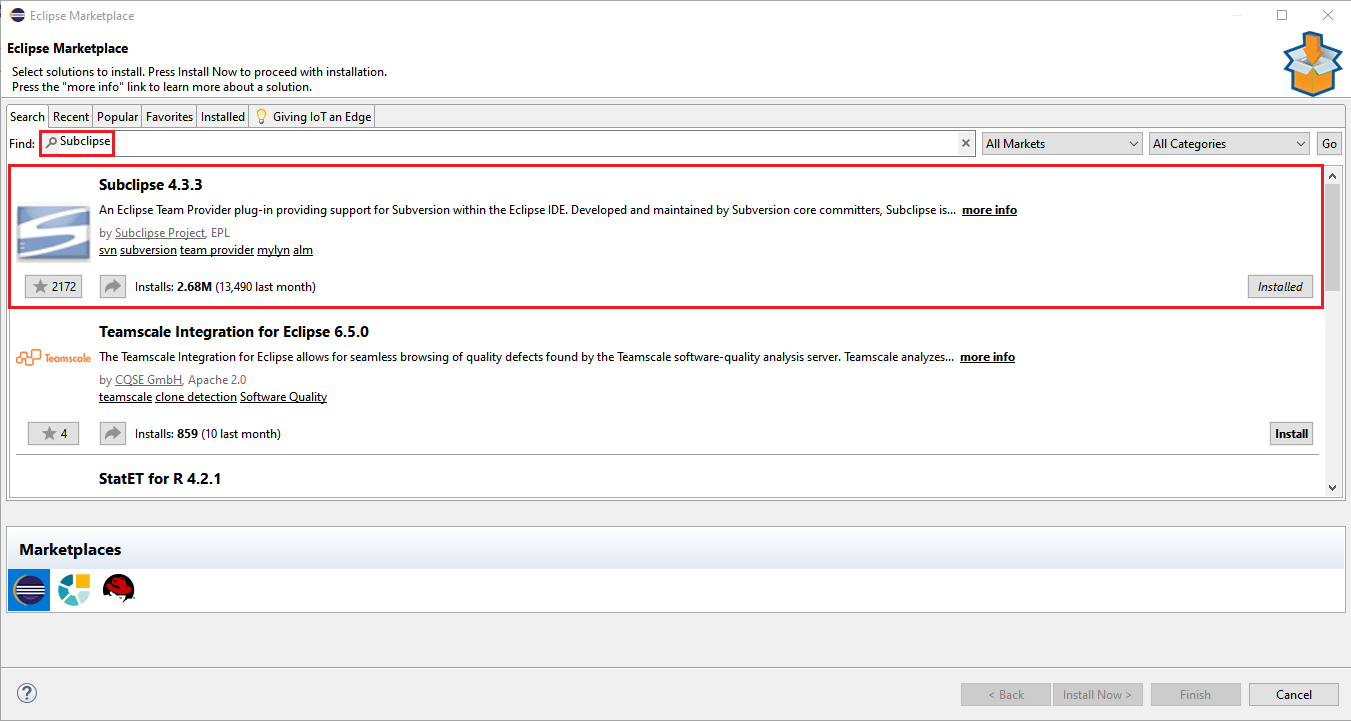This screenshot has height=721, width=1351.
Task: Open the Subclipse Project author link
Action: [x=161, y=233]
